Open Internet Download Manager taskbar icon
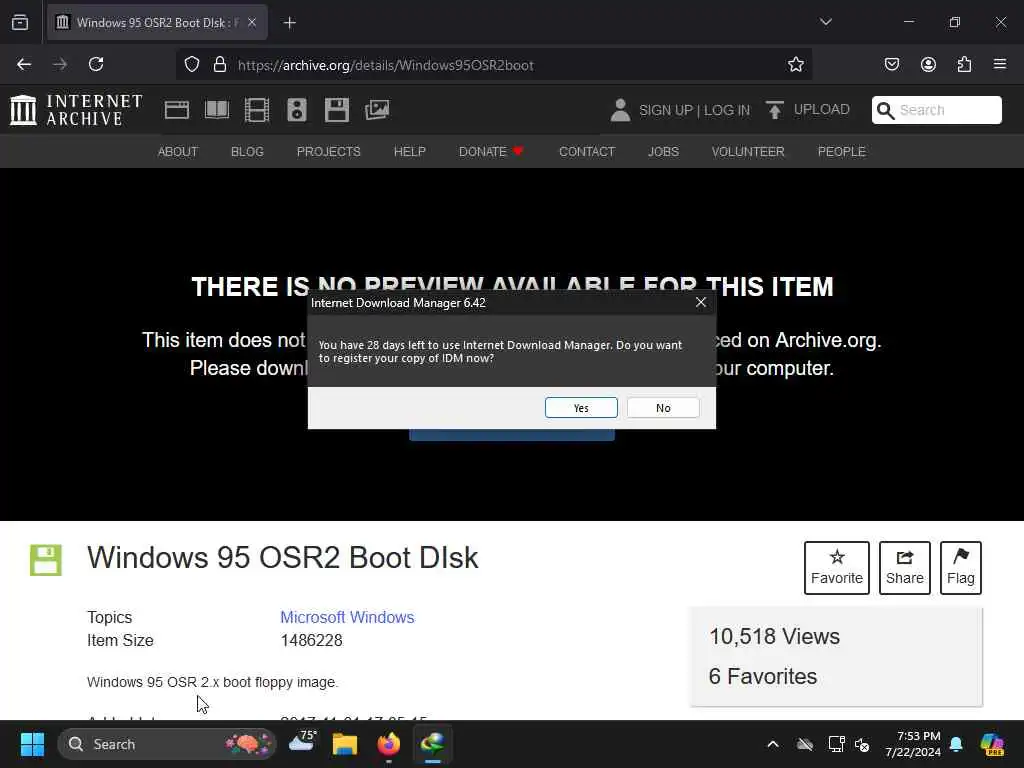 [x=432, y=744]
